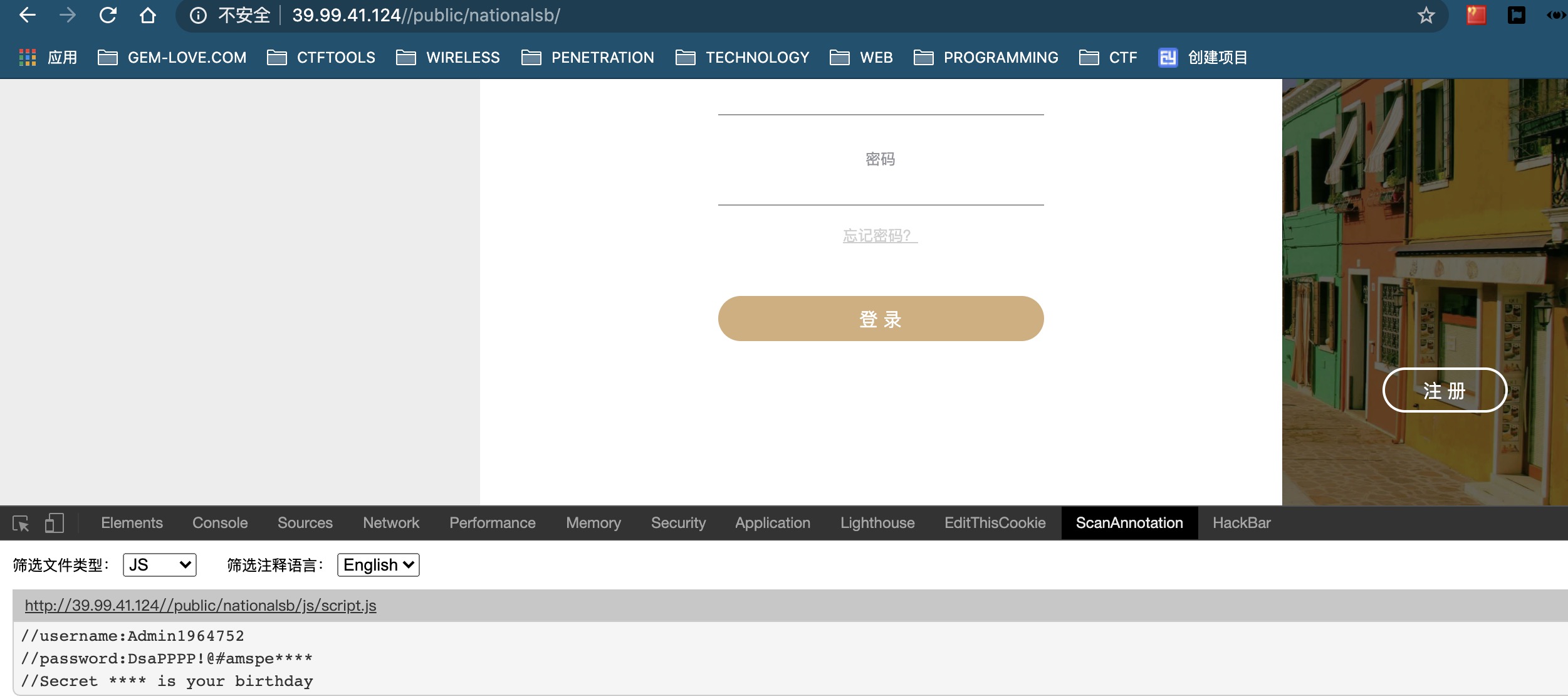Click the 登录 login button
Screen dimensions: 1568x696
pyautogui.click(x=881, y=319)
